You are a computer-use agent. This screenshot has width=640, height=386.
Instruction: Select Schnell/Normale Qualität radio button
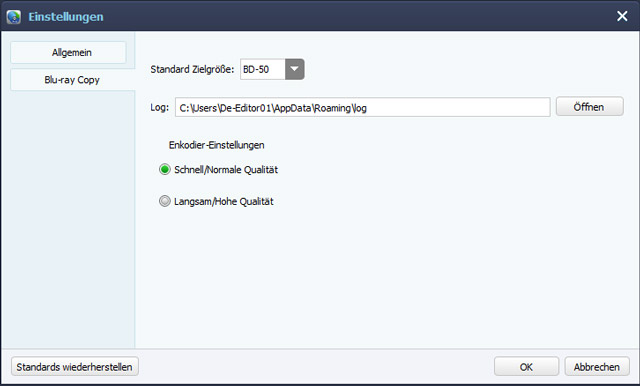pyautogui.click(x=165, y=169)
